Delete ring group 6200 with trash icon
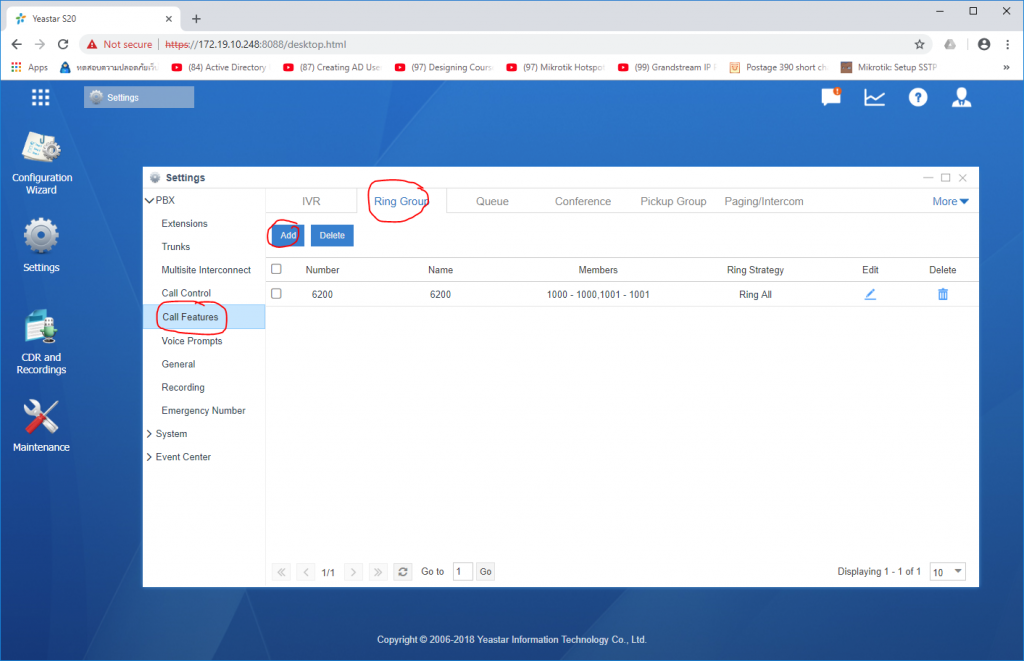The height and width of the screenshot is (661, 1024). click(x=942, y=295)
